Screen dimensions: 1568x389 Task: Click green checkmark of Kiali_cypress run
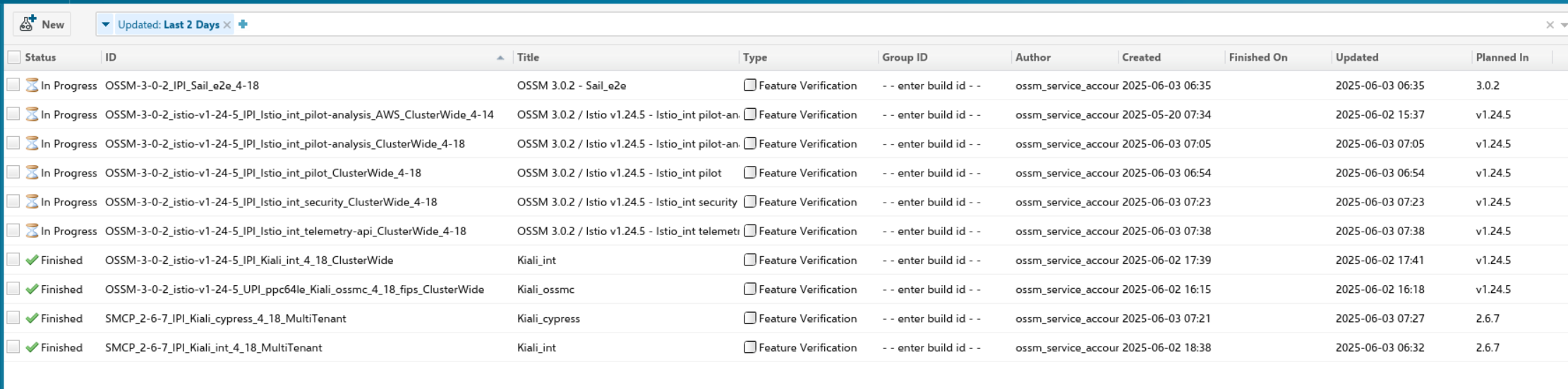(x=32, y=318)
